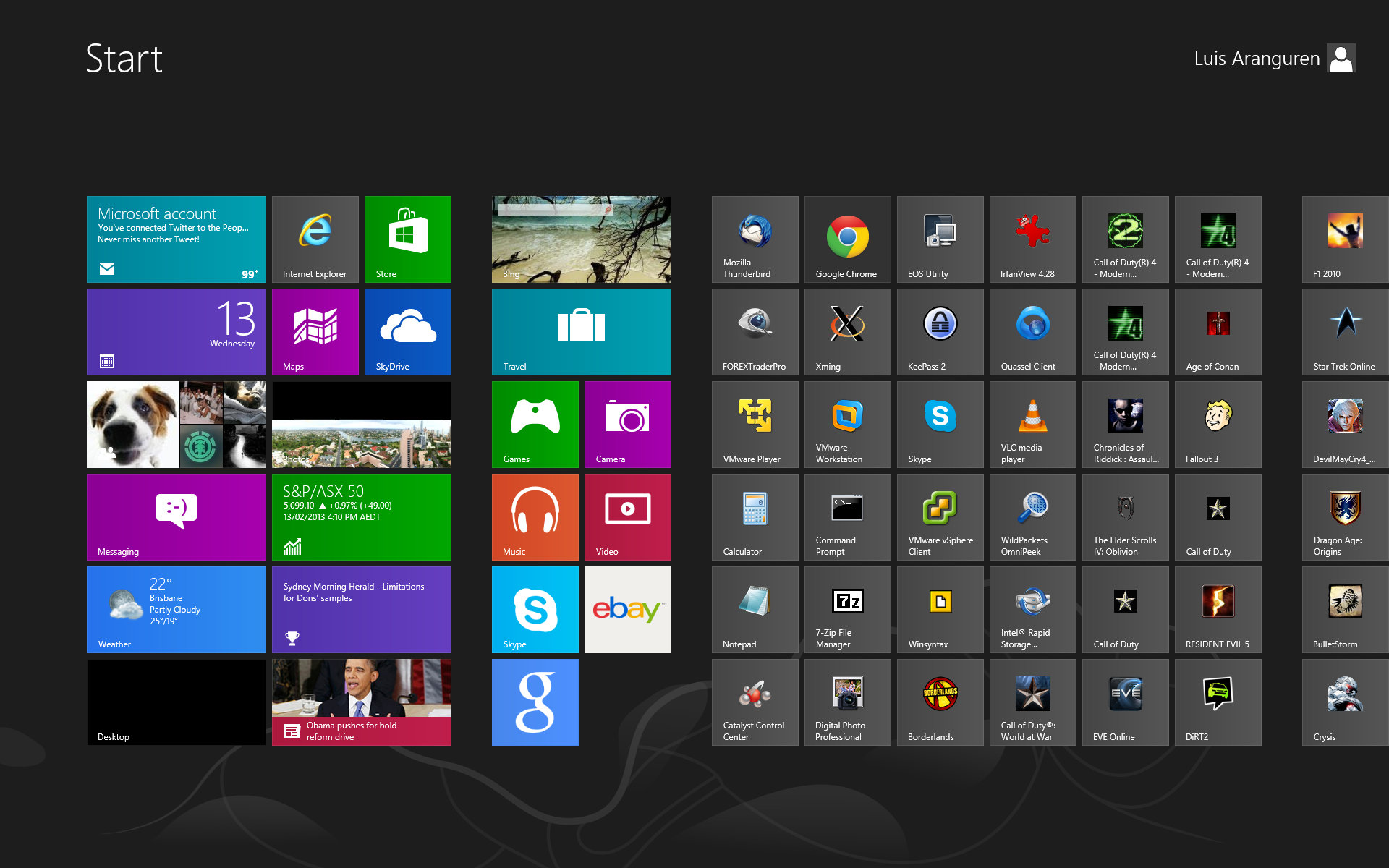Open the Microsoft account mail tile
Viewport: 1389px width, 868px height.
pos(176,239)
